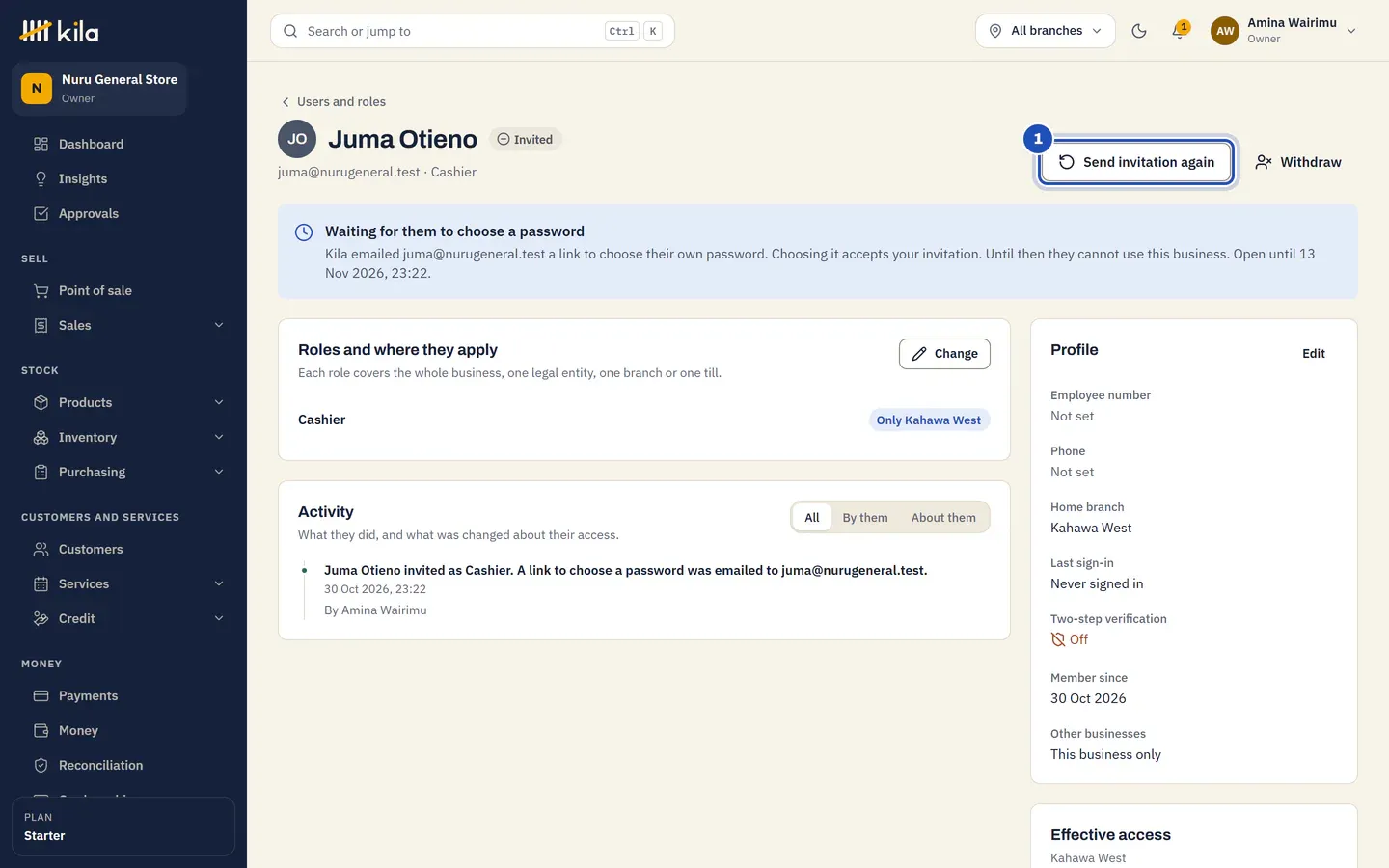1389x868 pixels.
Task: Expand the Credit submenu
Action: pos(219,619)
